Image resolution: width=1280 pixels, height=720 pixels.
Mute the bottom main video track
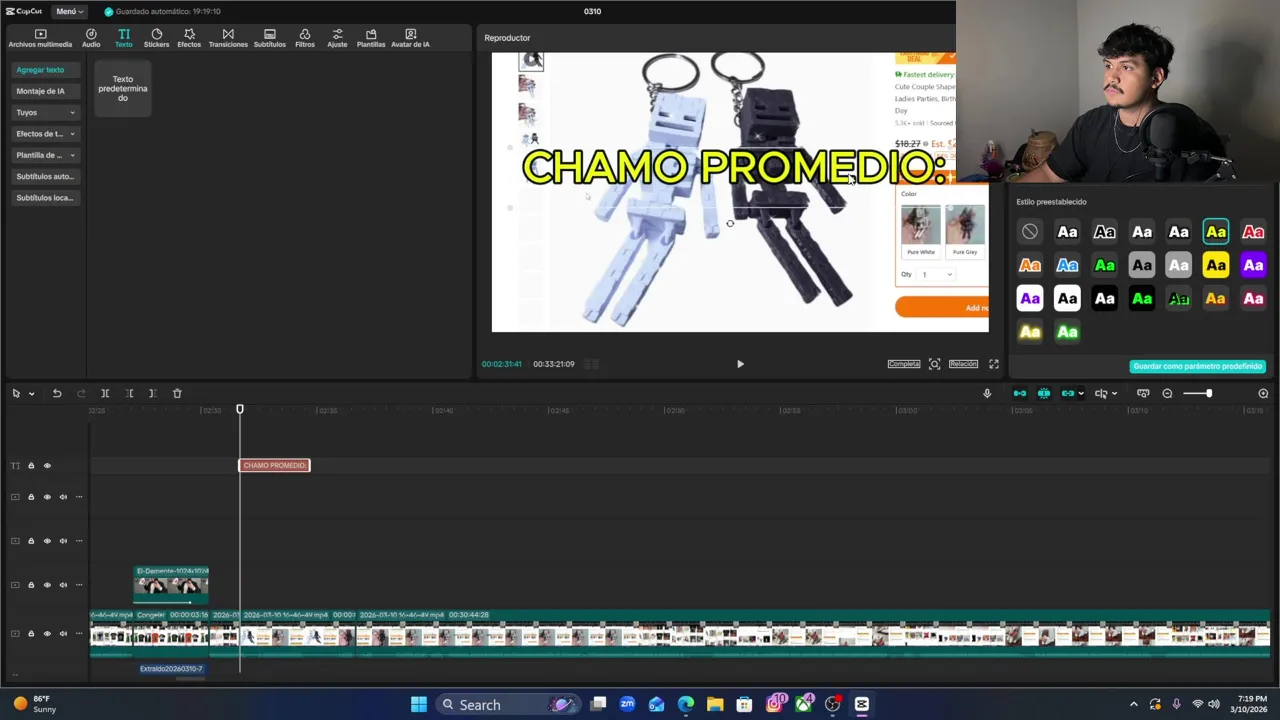(x=63, y=633)
